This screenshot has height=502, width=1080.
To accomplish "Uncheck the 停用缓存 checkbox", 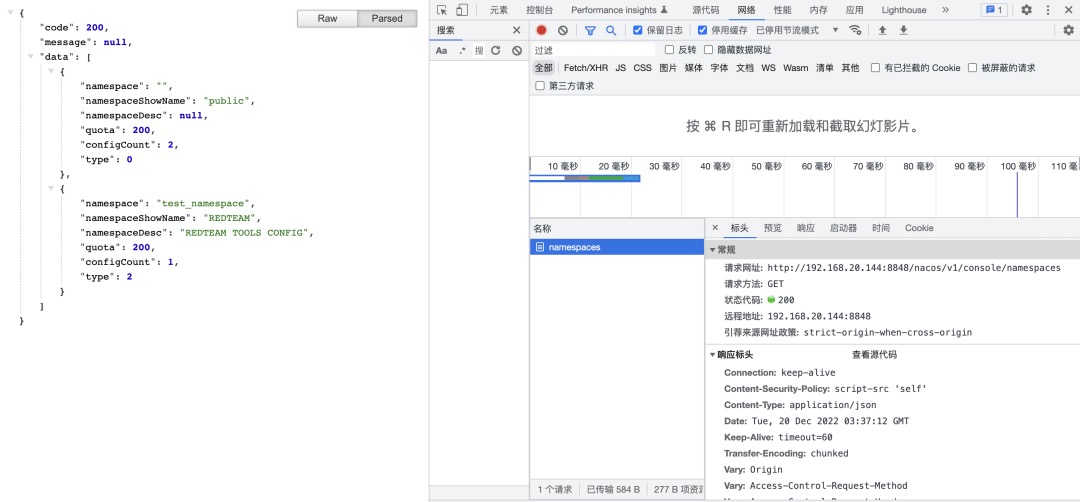I will [703, 30].
